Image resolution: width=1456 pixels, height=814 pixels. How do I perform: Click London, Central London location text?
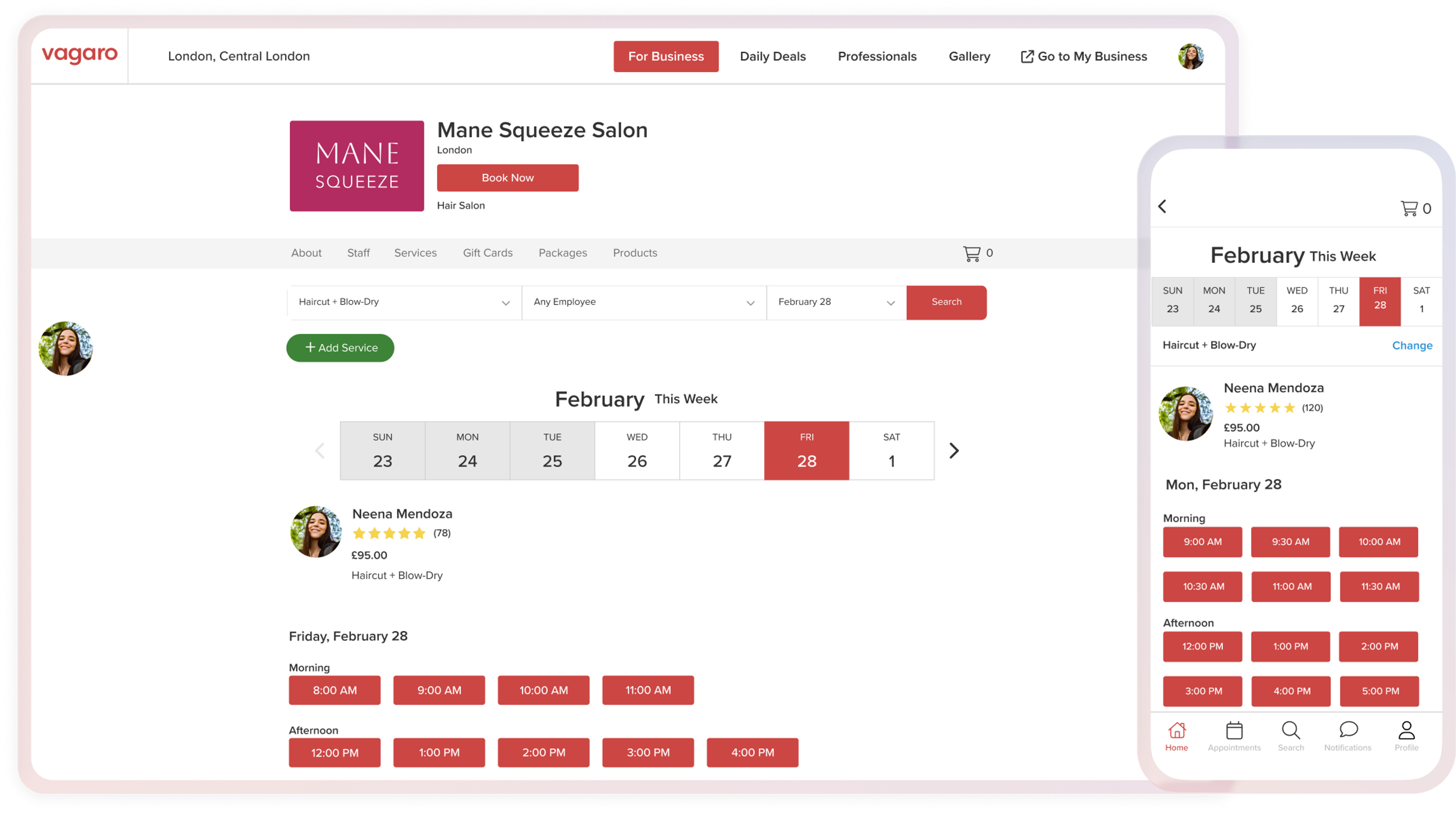238,56
